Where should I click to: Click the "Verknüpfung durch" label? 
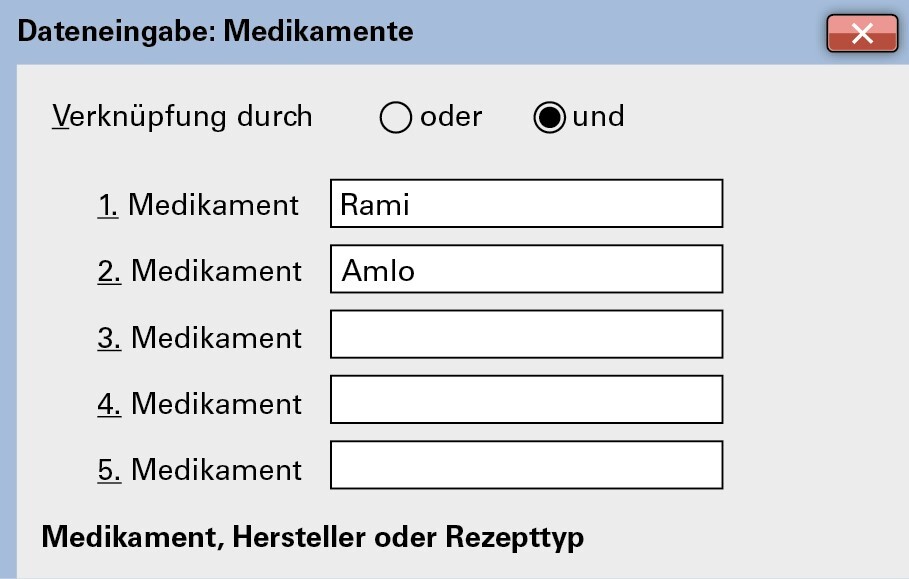(x=182, y=117)
